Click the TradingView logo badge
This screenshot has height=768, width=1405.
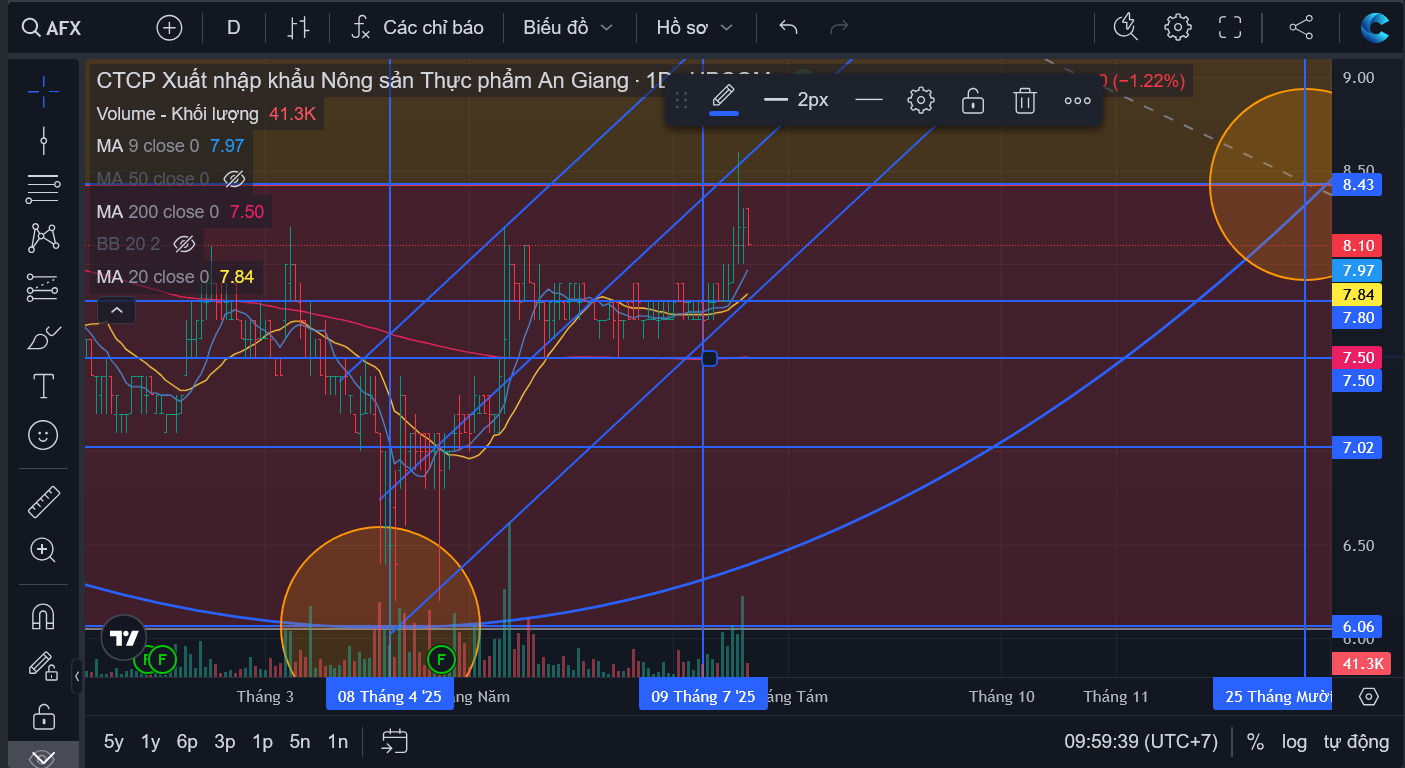(x=124, y=637)
